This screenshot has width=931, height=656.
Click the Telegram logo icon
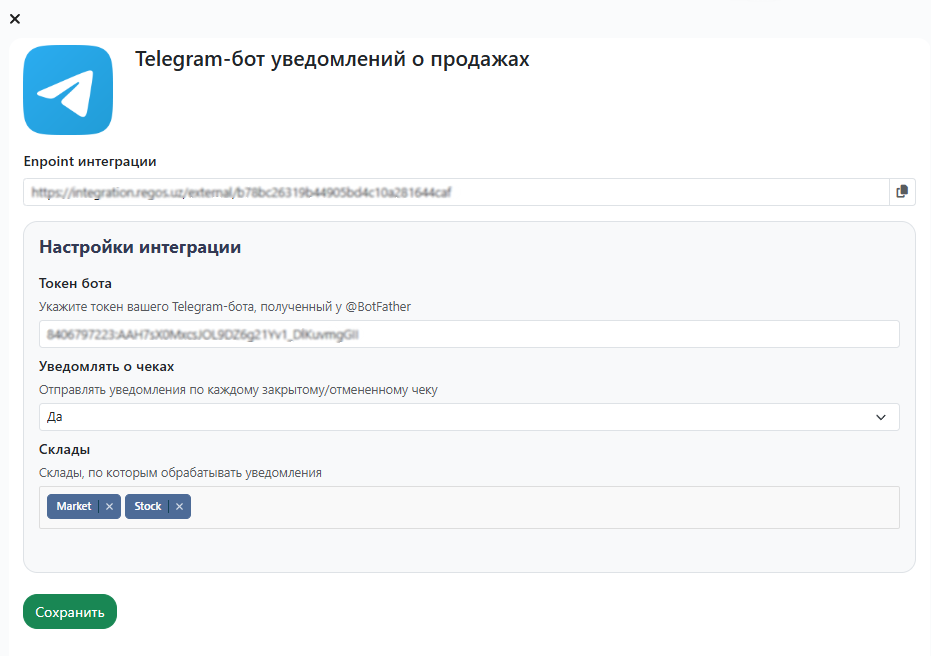68,90
